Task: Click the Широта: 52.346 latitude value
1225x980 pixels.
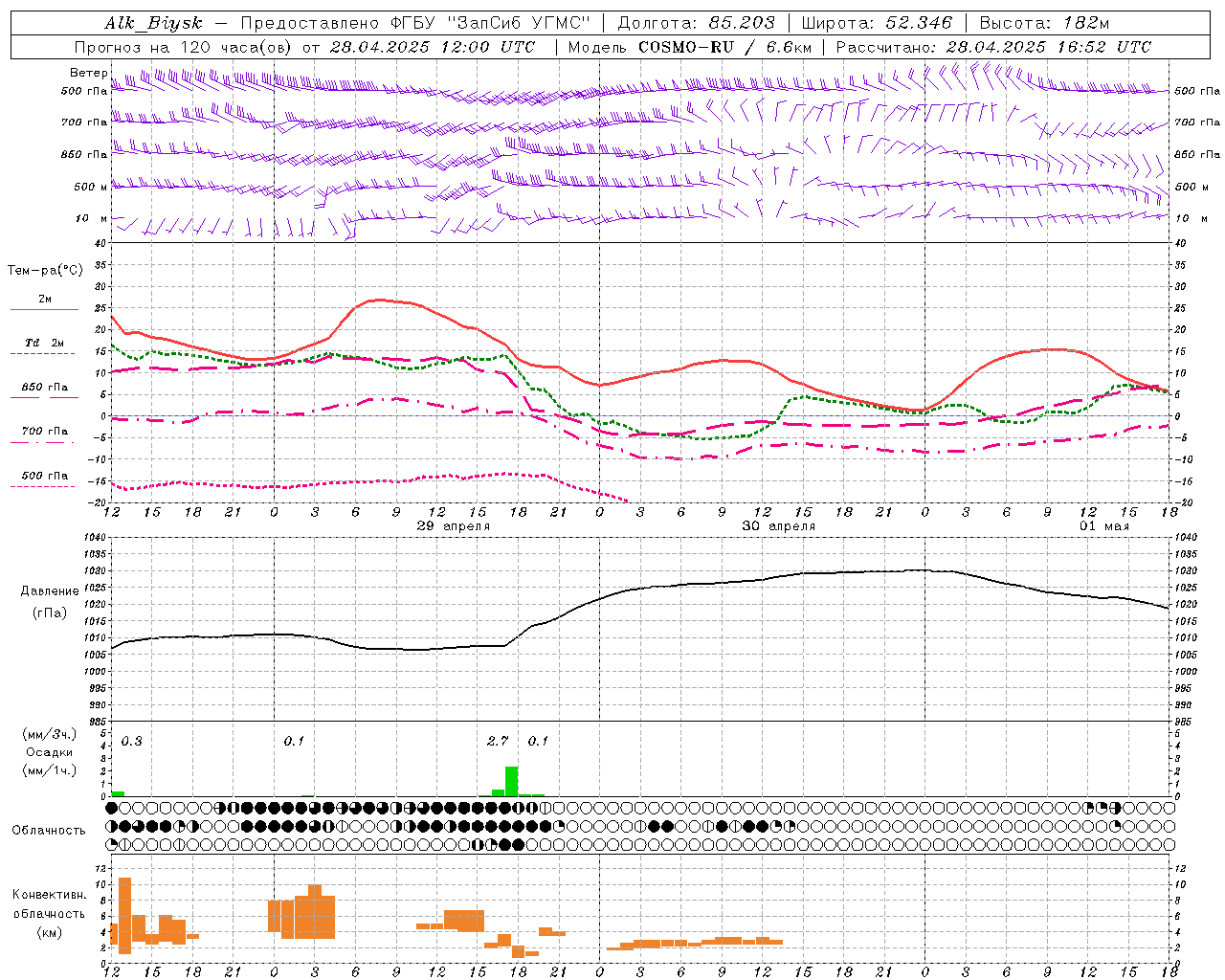Action: tap(877, 24)
